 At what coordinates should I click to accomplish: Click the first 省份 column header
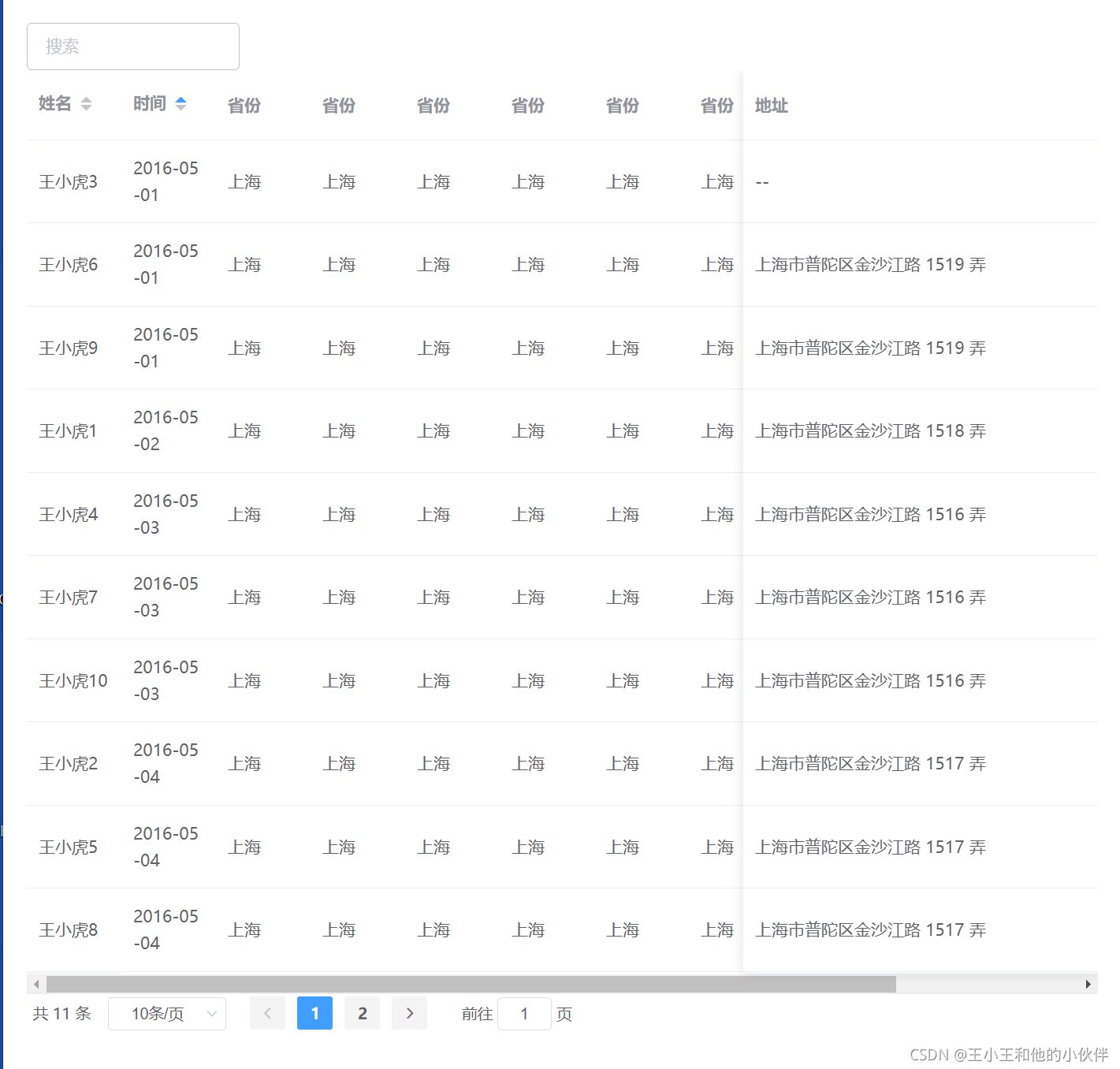point(244,106)
